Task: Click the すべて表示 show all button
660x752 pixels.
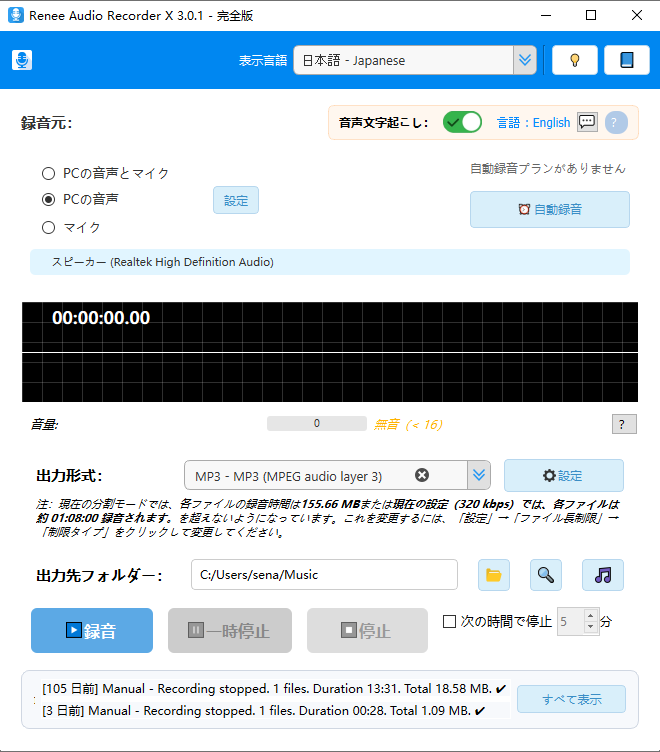Action: (571, 699)
